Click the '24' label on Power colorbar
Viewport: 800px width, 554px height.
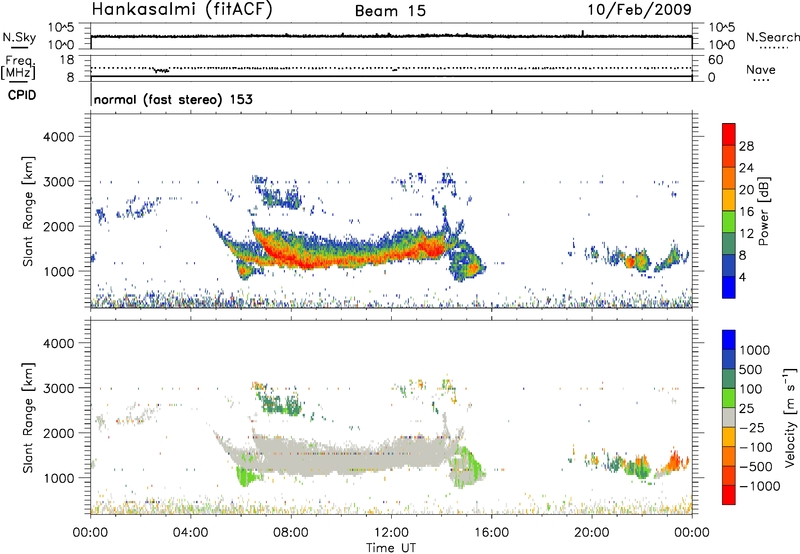coord(746,168)
